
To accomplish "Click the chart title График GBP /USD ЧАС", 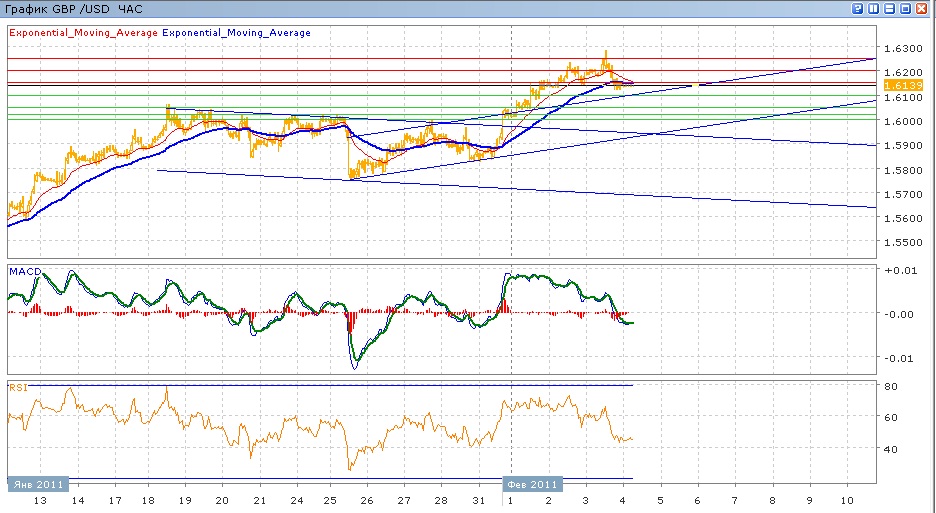I will [74, 9].
